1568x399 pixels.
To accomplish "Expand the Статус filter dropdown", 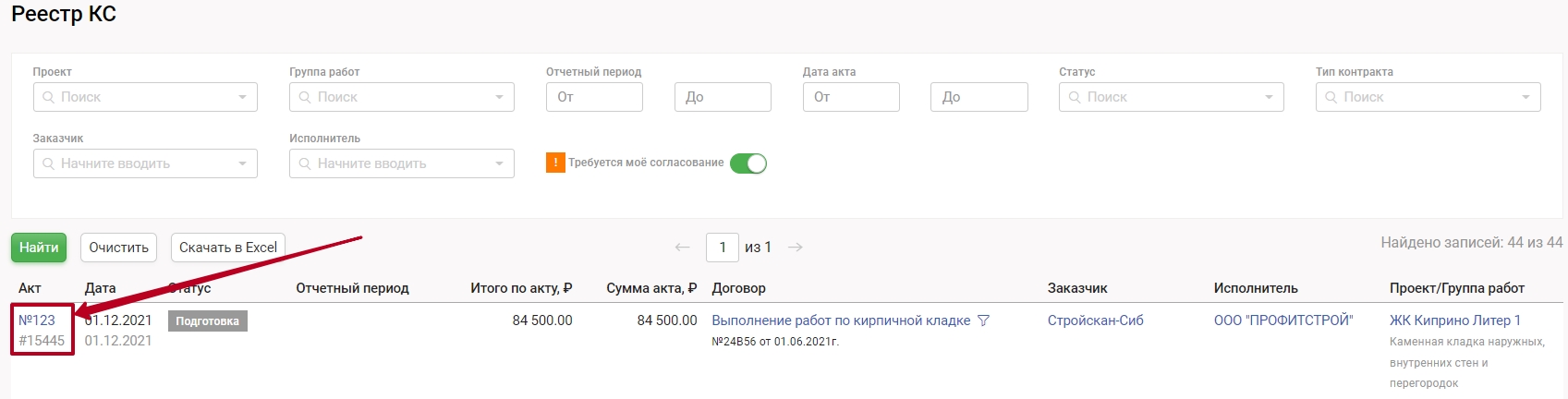I will (1171, 97).
